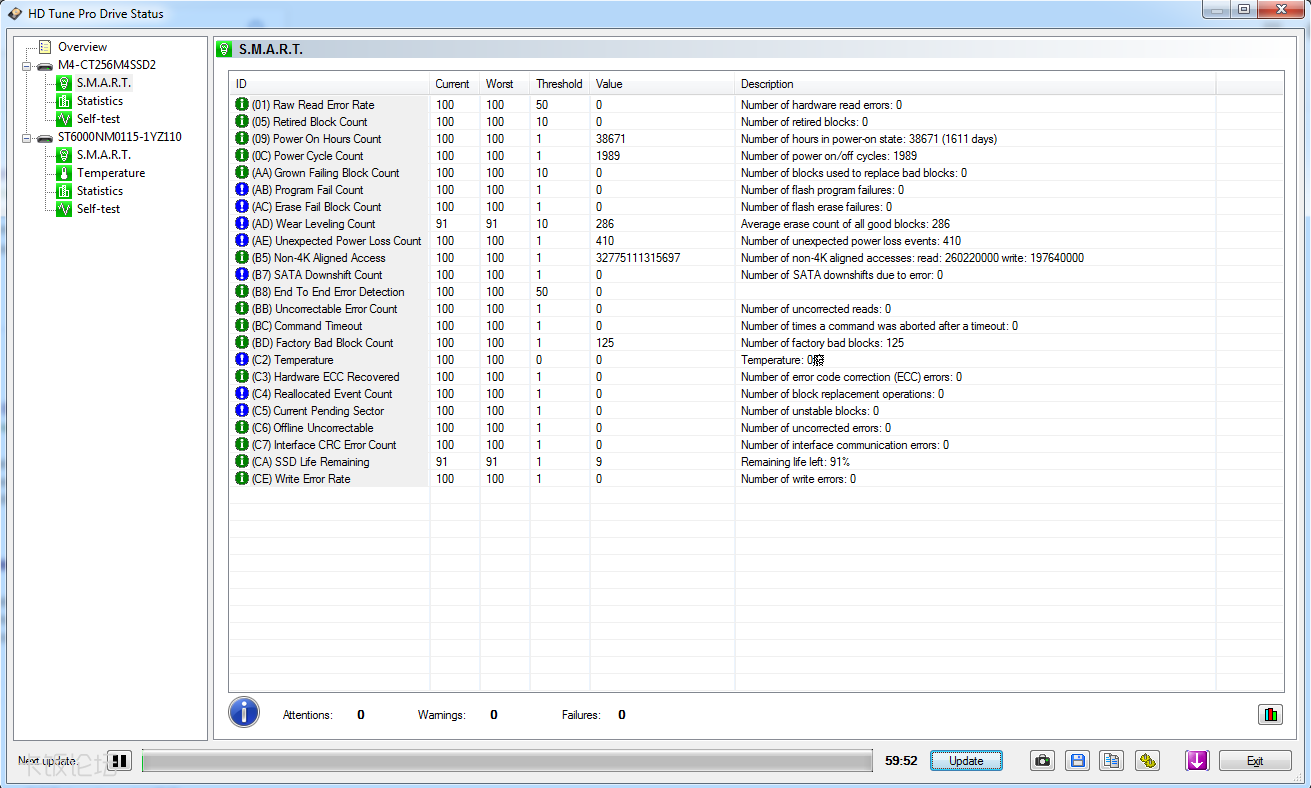Image resolution: width=1311 pixels, height=788 pixels.
Task: Click value 32775111315697 in Value column
Action: click(x=638, y=258)
